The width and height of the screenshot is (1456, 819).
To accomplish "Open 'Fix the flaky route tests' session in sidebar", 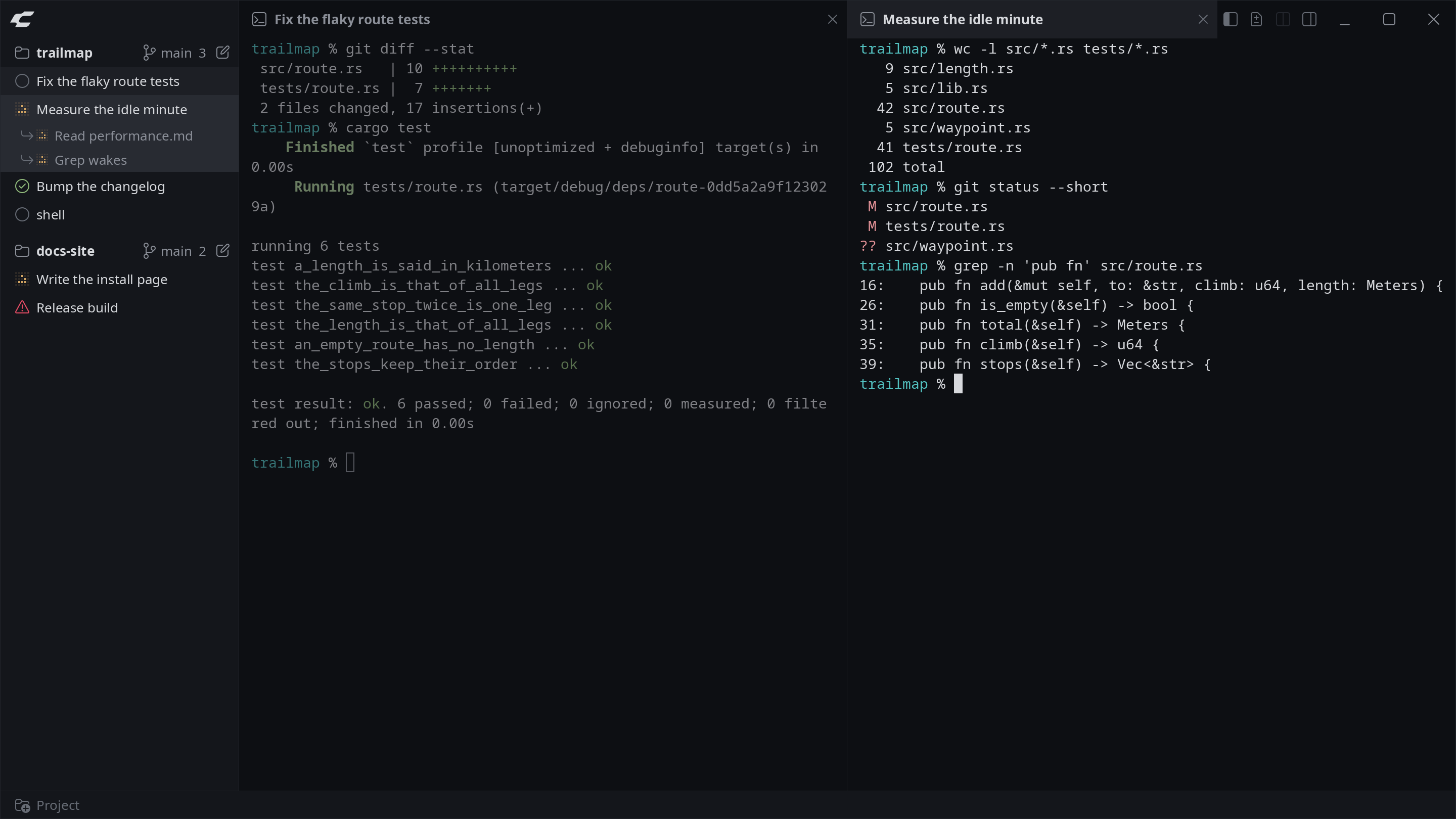I will pos(119,81).
